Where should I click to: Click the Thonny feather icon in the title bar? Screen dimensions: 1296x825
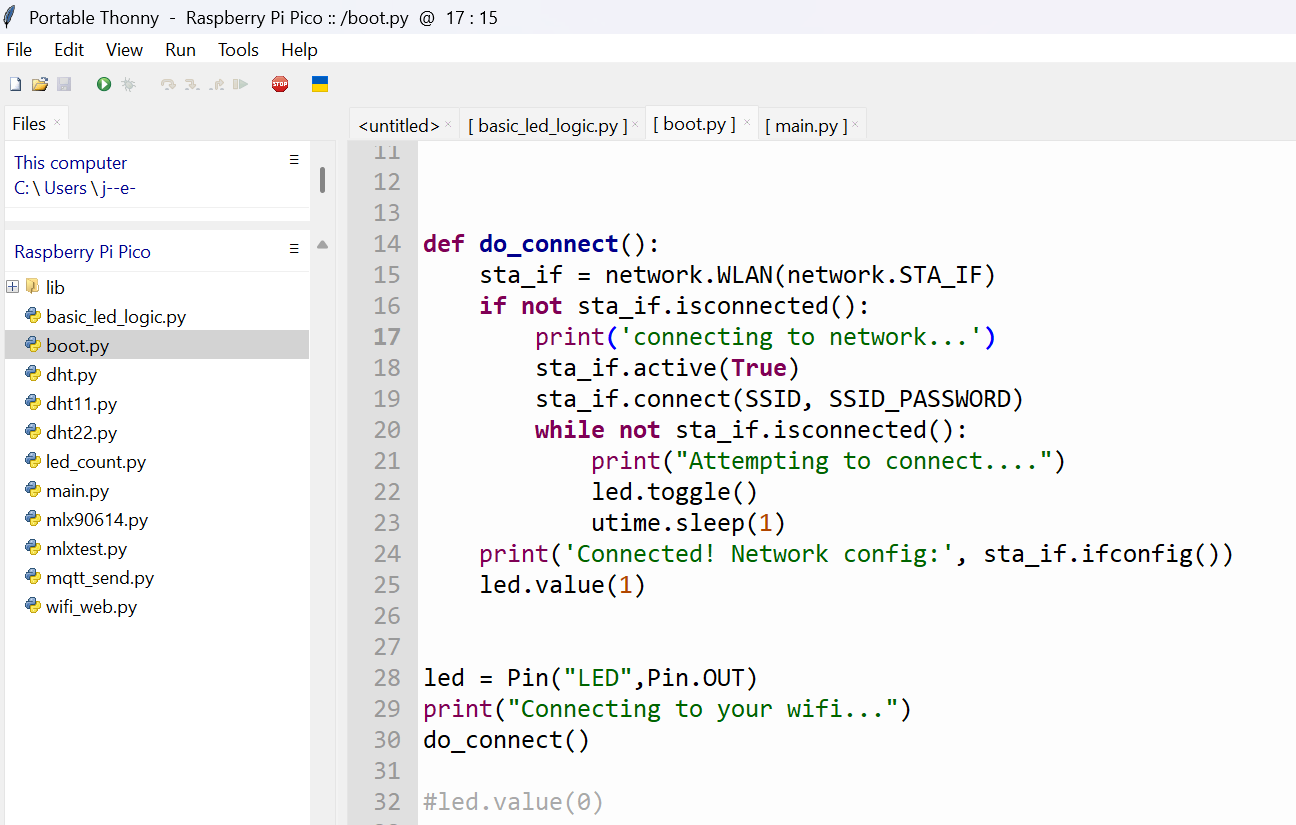[10, 17]
